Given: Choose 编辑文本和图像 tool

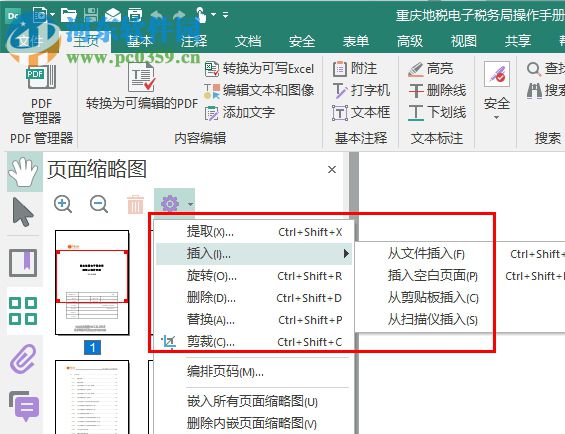Looking at the screenshot, I should (x=259, y=90).
